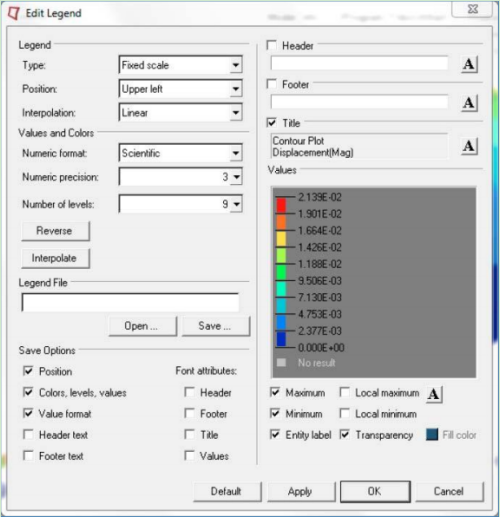The height and width of the screenshot is (517, 500).
Task: Open the Numeric format dropdown
Action: click(x=180, y=153)
